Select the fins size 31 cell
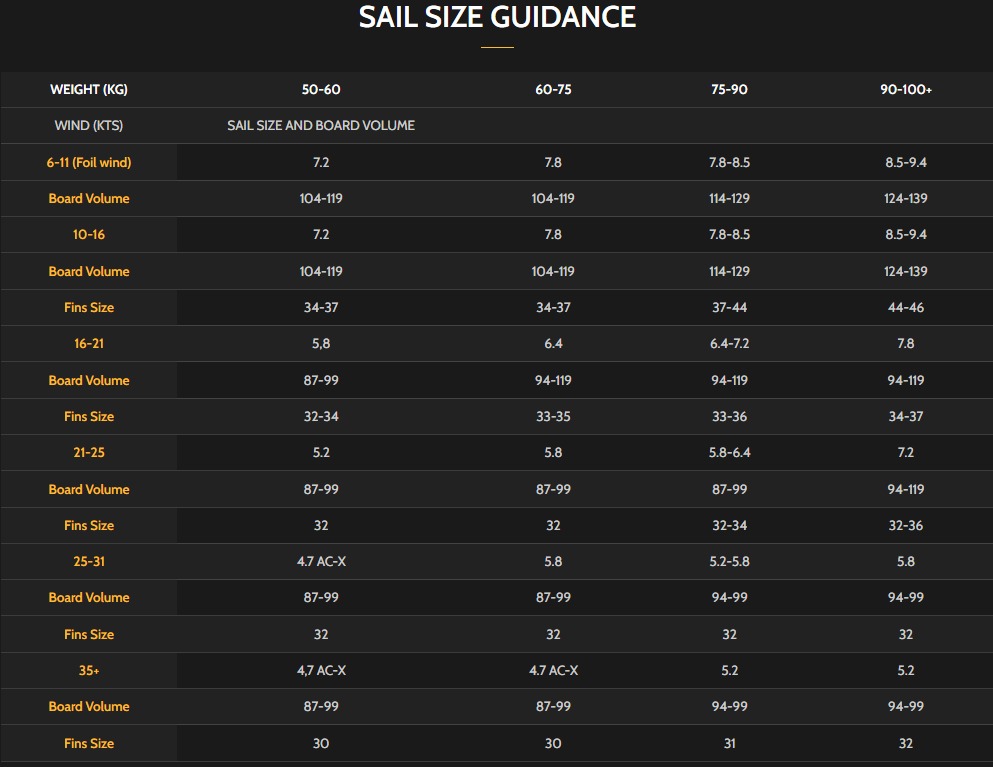This screenshot has width=993, height=767. (729, 744)
